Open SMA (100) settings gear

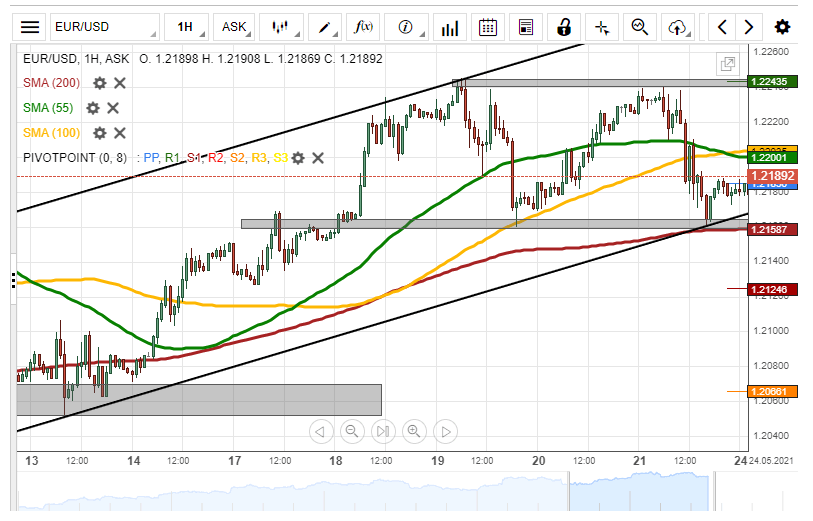tap(100, 133)
